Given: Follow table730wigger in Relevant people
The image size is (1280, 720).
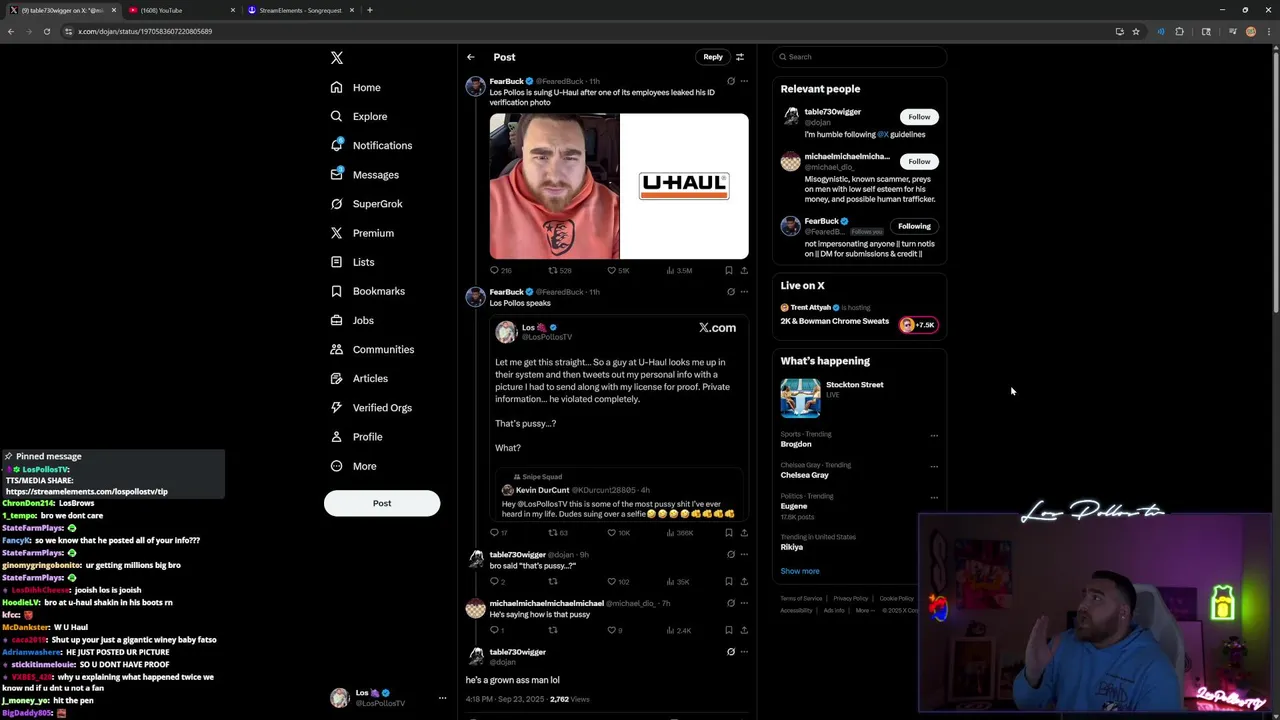Looking at the screenshot, I should click(x=919, y=117).
